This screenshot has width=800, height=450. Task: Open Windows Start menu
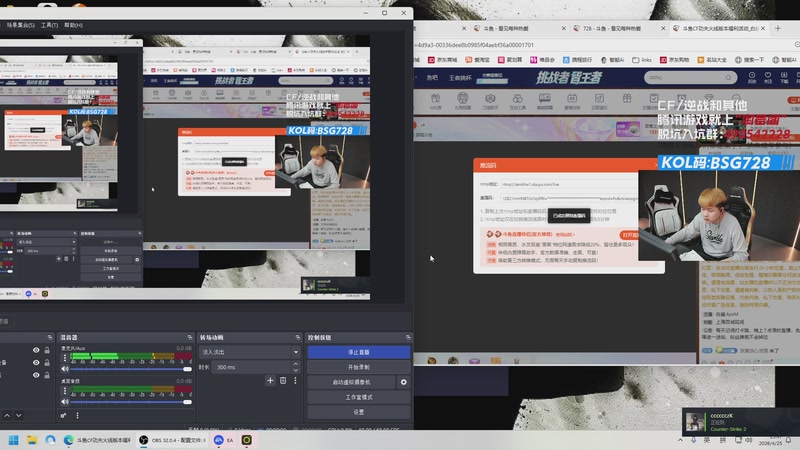(x=14, y=440)
